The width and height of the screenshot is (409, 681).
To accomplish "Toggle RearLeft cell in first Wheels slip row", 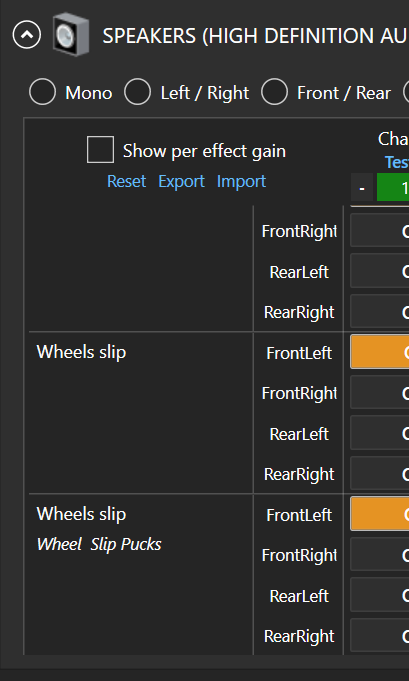I will tap(379, 433).
